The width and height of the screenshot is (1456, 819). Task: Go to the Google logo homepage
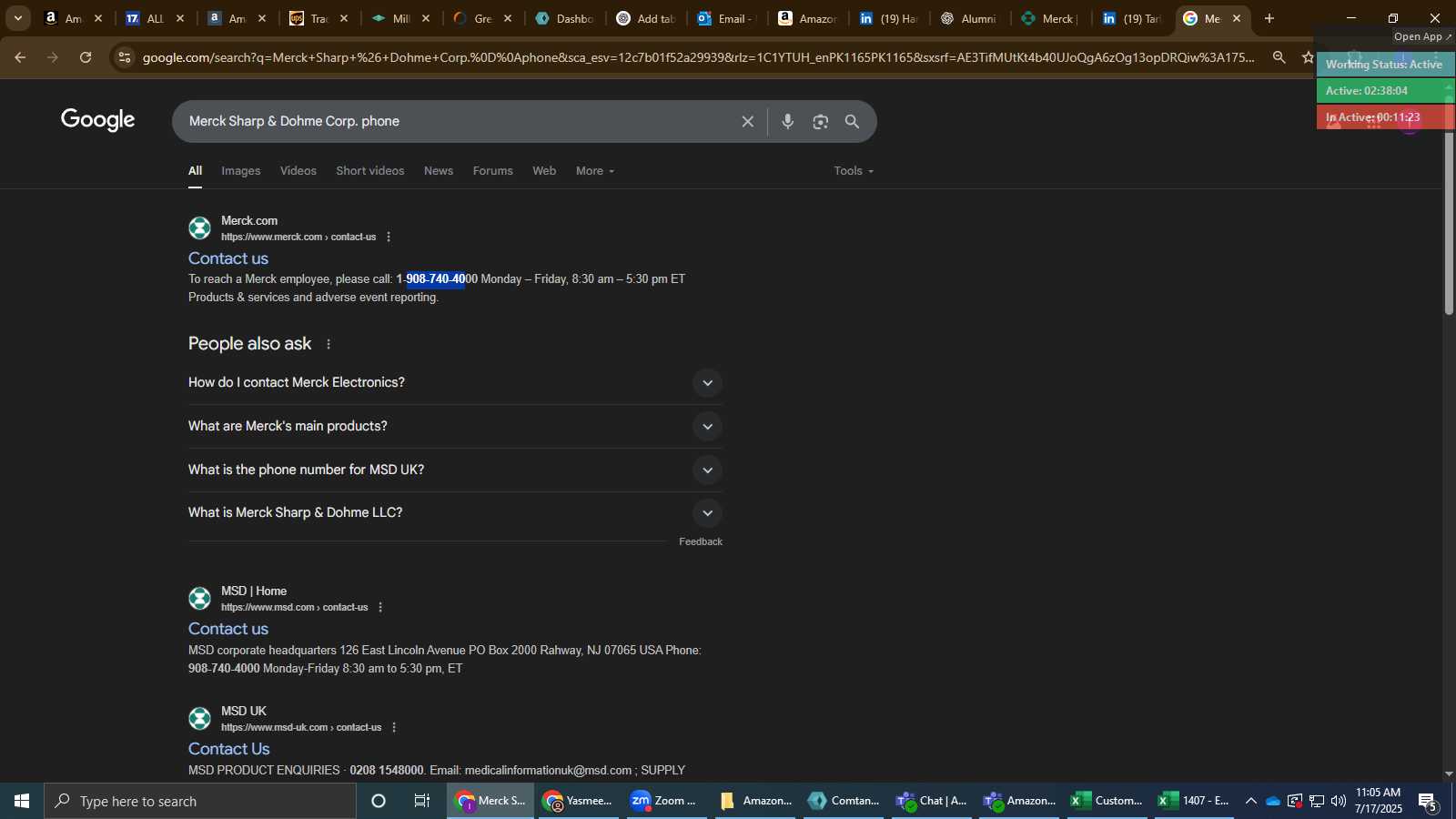click(x=98, y=120)
